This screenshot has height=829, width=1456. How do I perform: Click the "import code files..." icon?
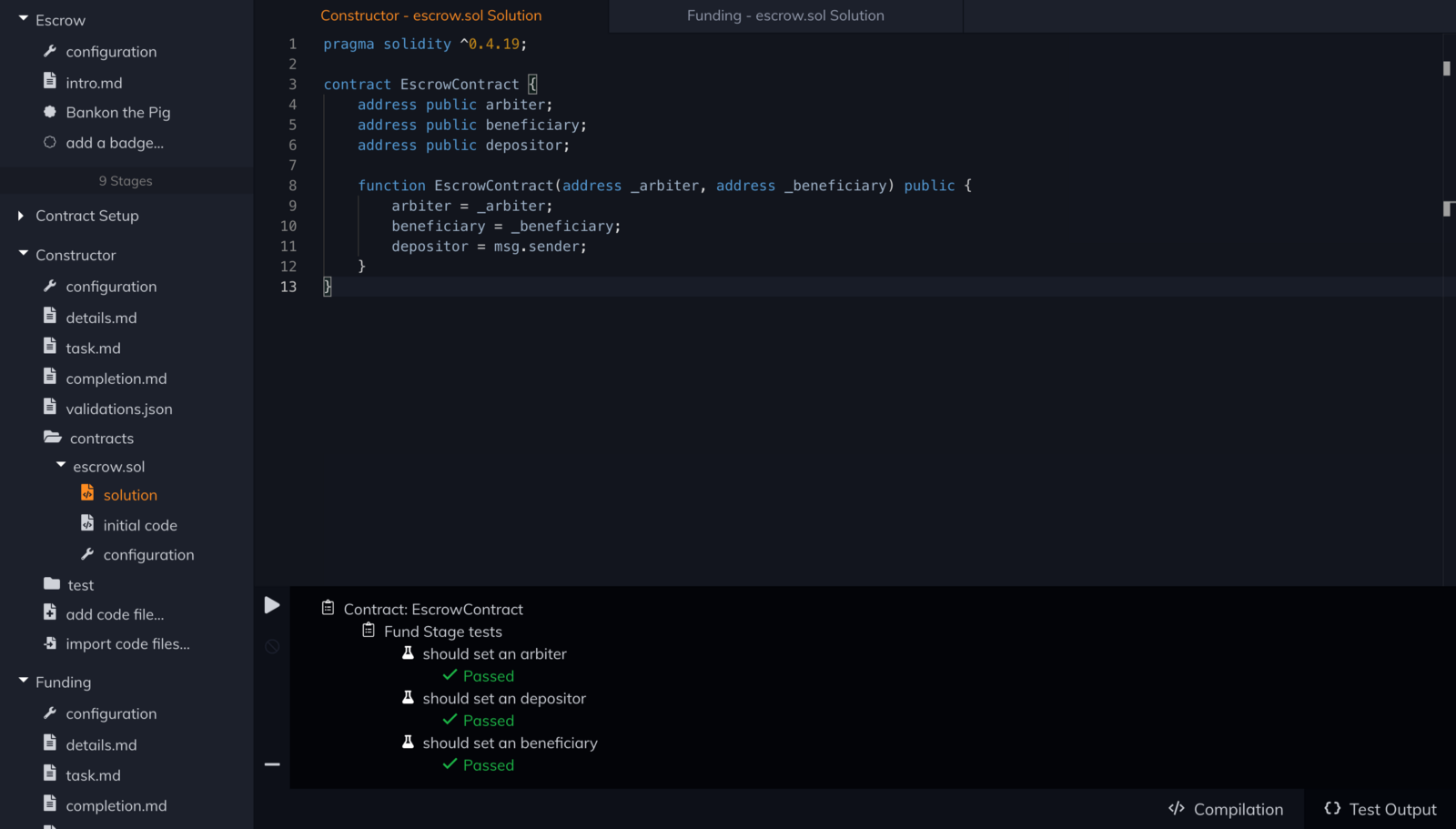pyautogui.click(x=52, y=643)
